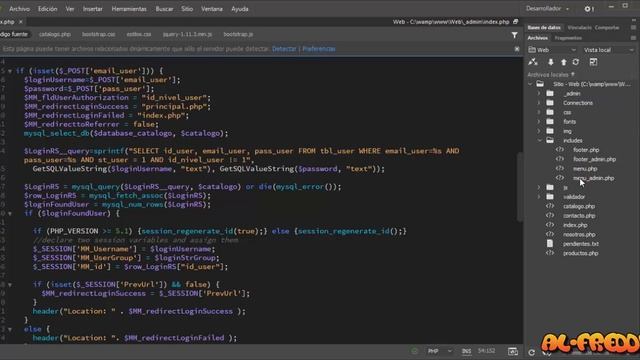Click the Connections folder icon
640x360 pixels.
click(x=550, y=103)
